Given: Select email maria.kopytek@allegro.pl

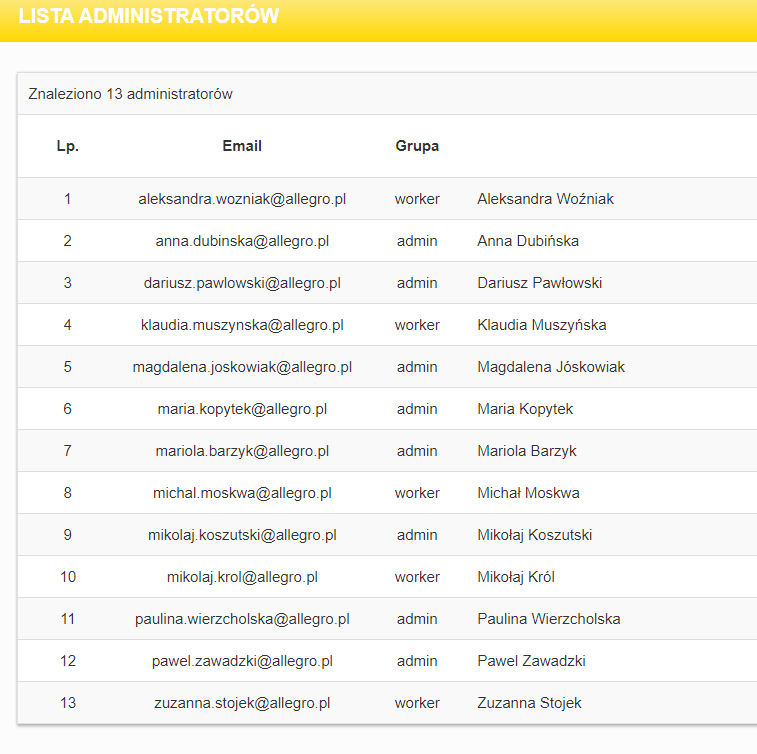Looking at the screenshot, I should pos(242,409).
